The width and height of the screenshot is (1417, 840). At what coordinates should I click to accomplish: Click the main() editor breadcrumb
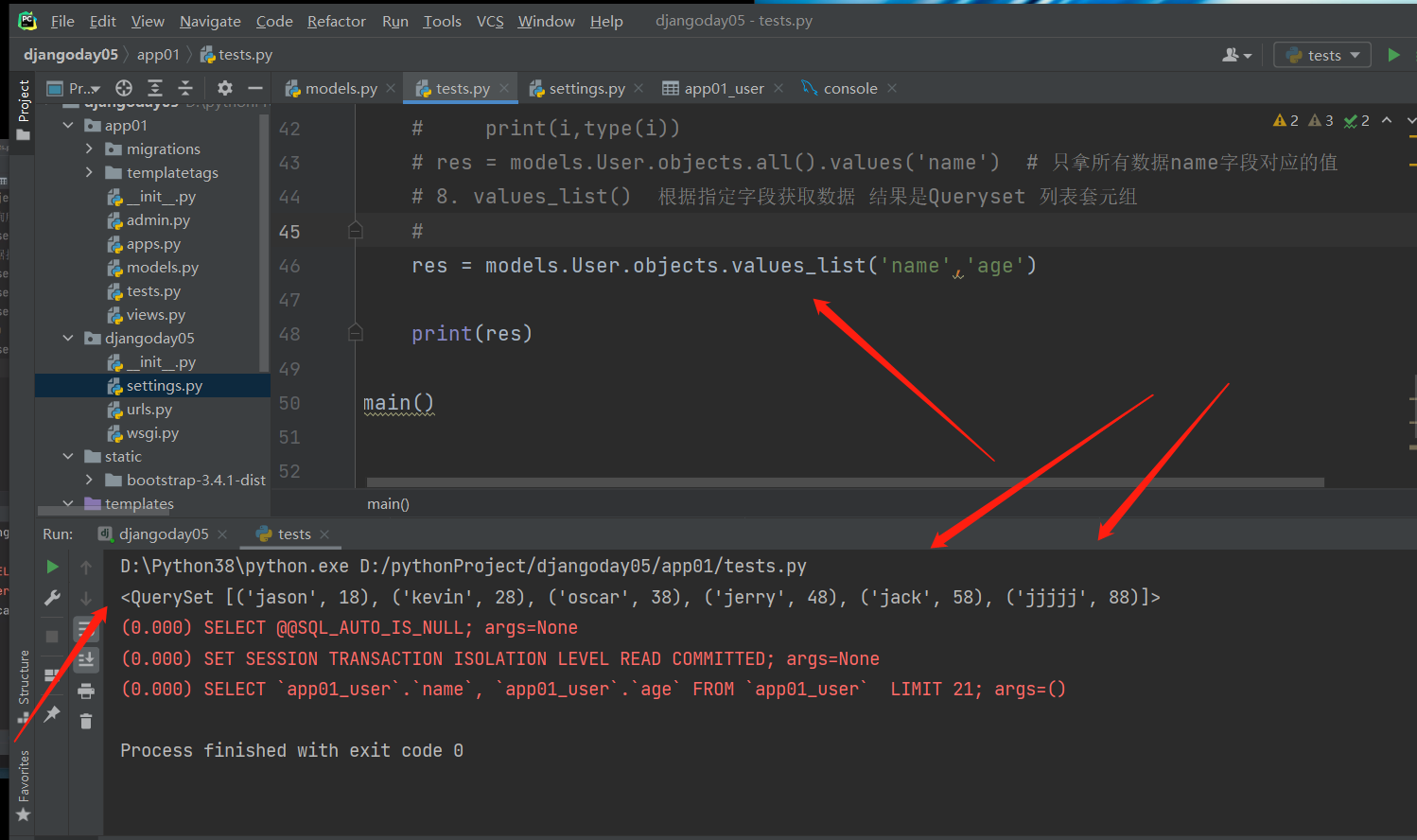point(388,504)
